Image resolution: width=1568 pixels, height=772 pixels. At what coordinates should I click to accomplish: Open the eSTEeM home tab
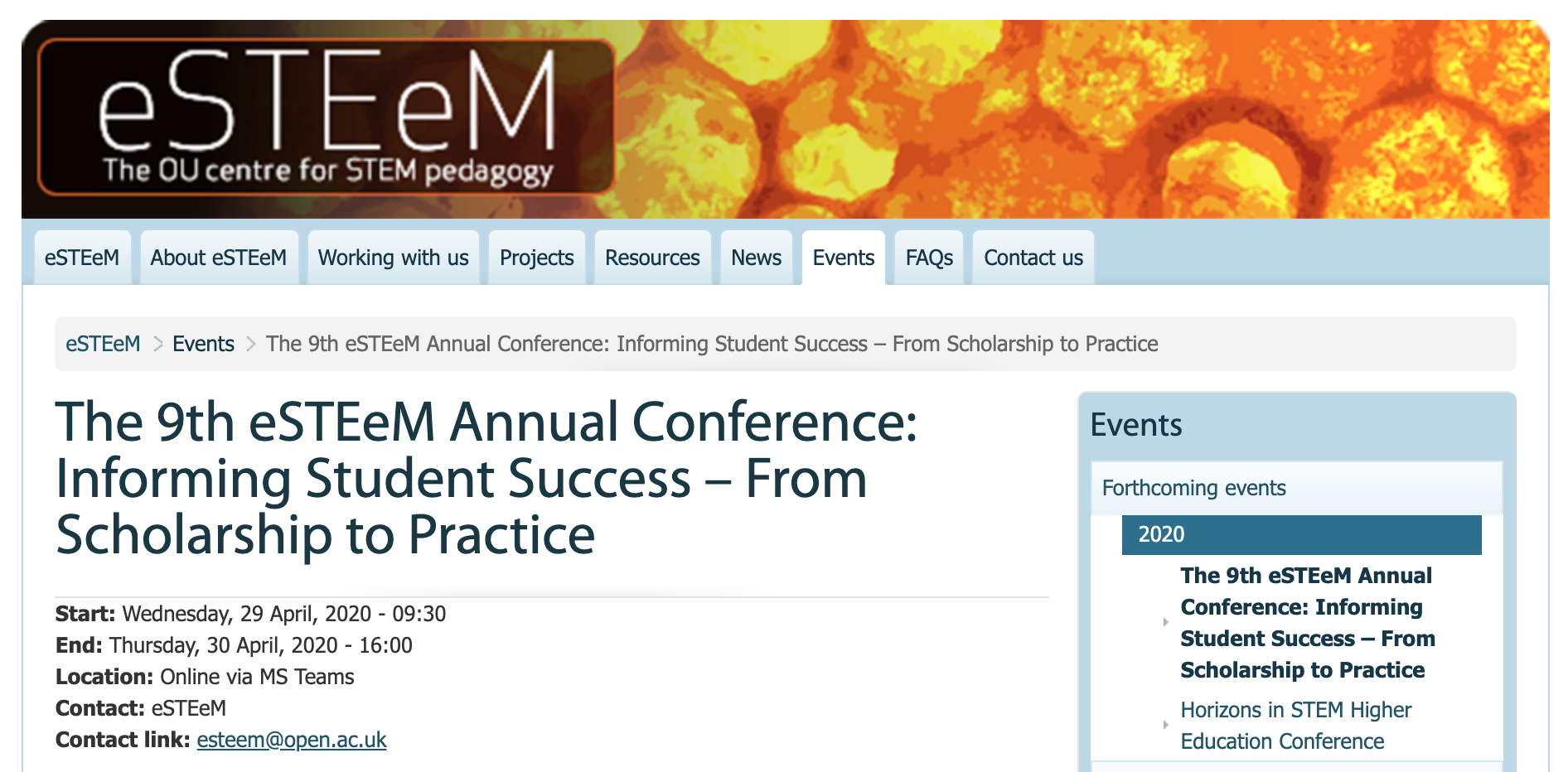[82, 258]
